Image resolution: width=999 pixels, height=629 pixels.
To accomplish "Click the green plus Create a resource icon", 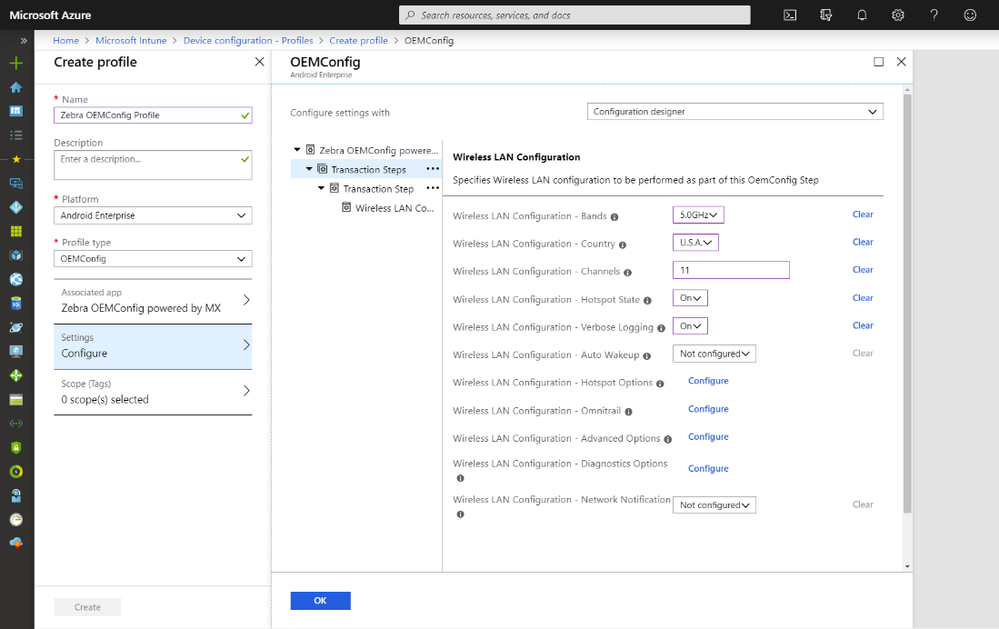I will 17,63.
